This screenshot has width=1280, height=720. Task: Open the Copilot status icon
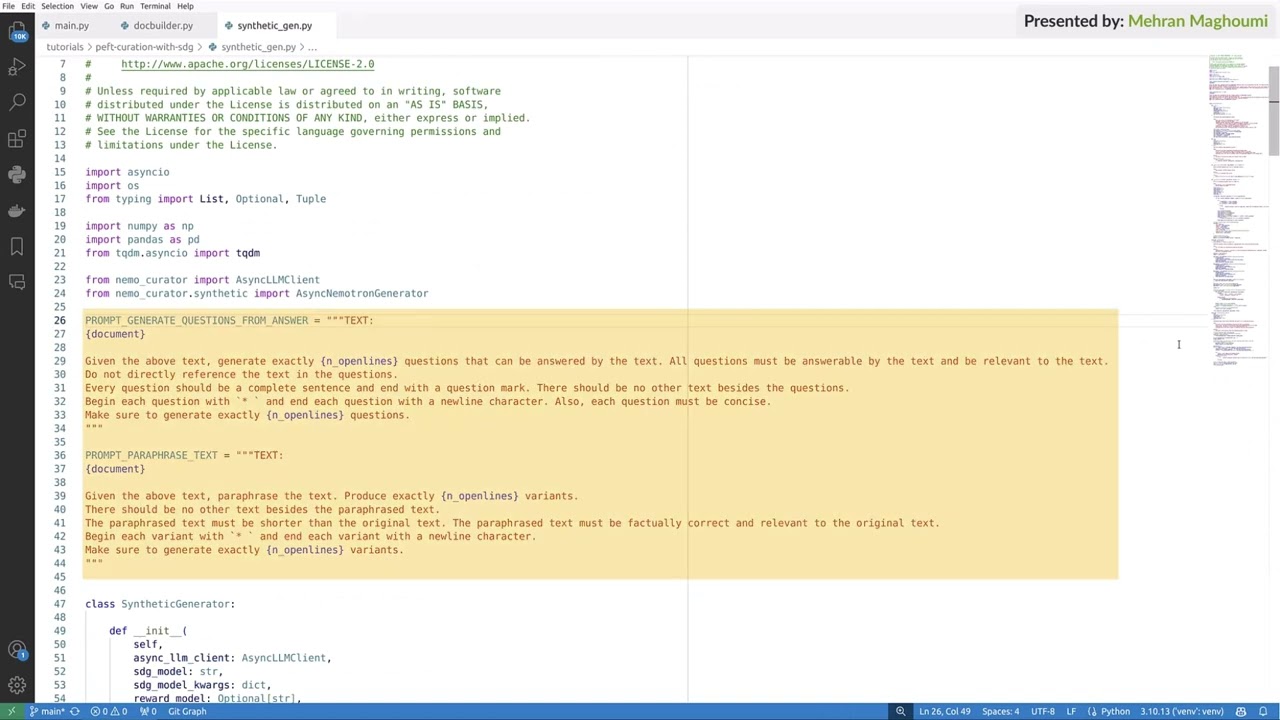[x=1241, y=711]
